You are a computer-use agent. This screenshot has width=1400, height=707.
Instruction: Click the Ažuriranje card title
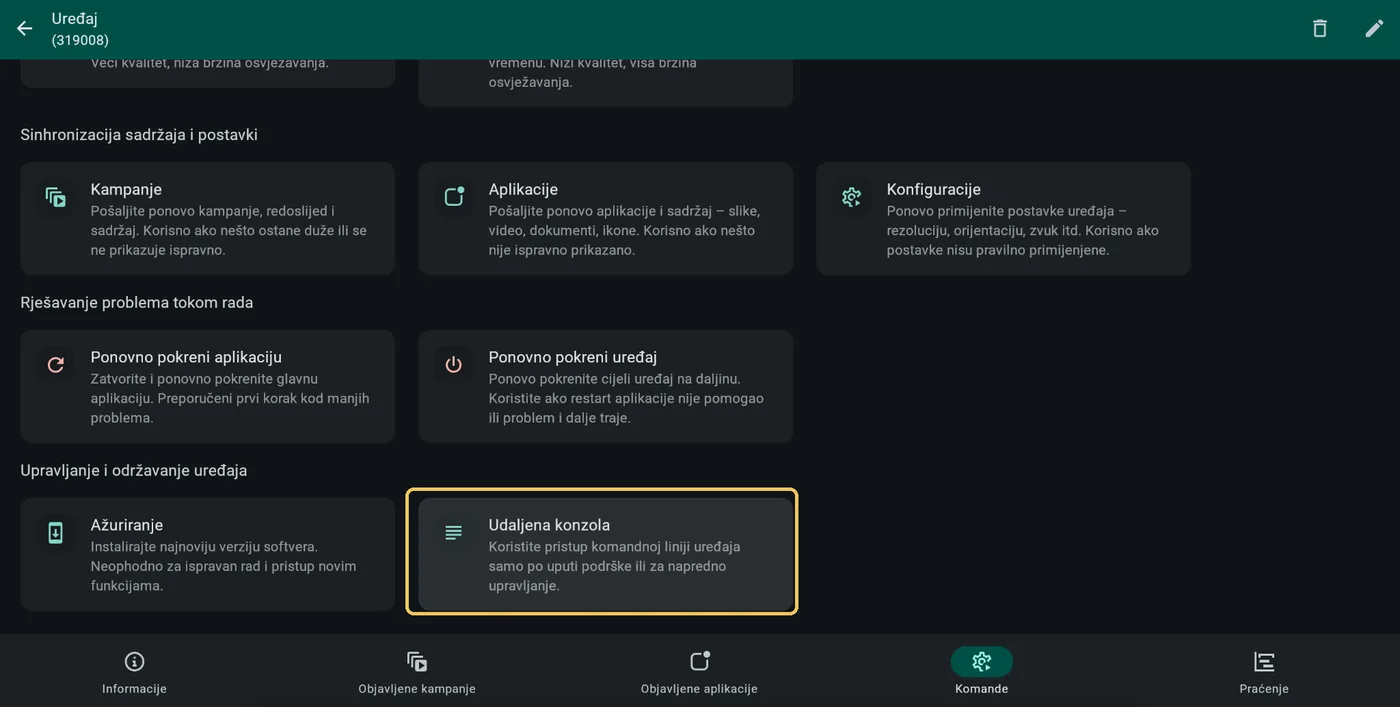pyautogui.click(x=127, y=525)
